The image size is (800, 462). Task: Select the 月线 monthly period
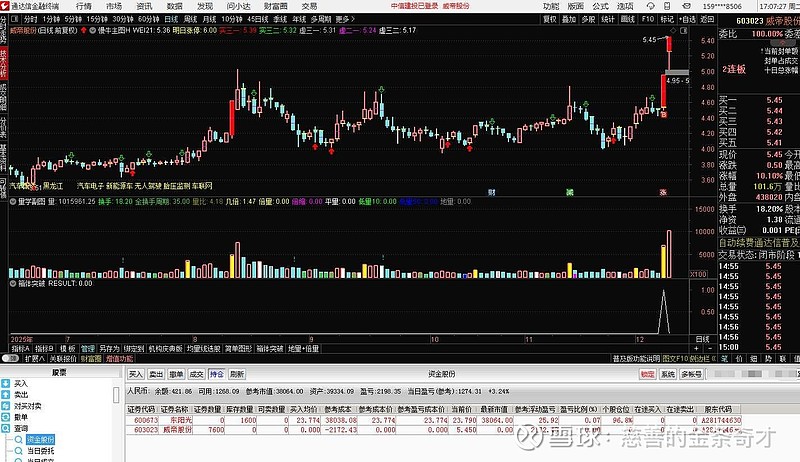(209, 19)
